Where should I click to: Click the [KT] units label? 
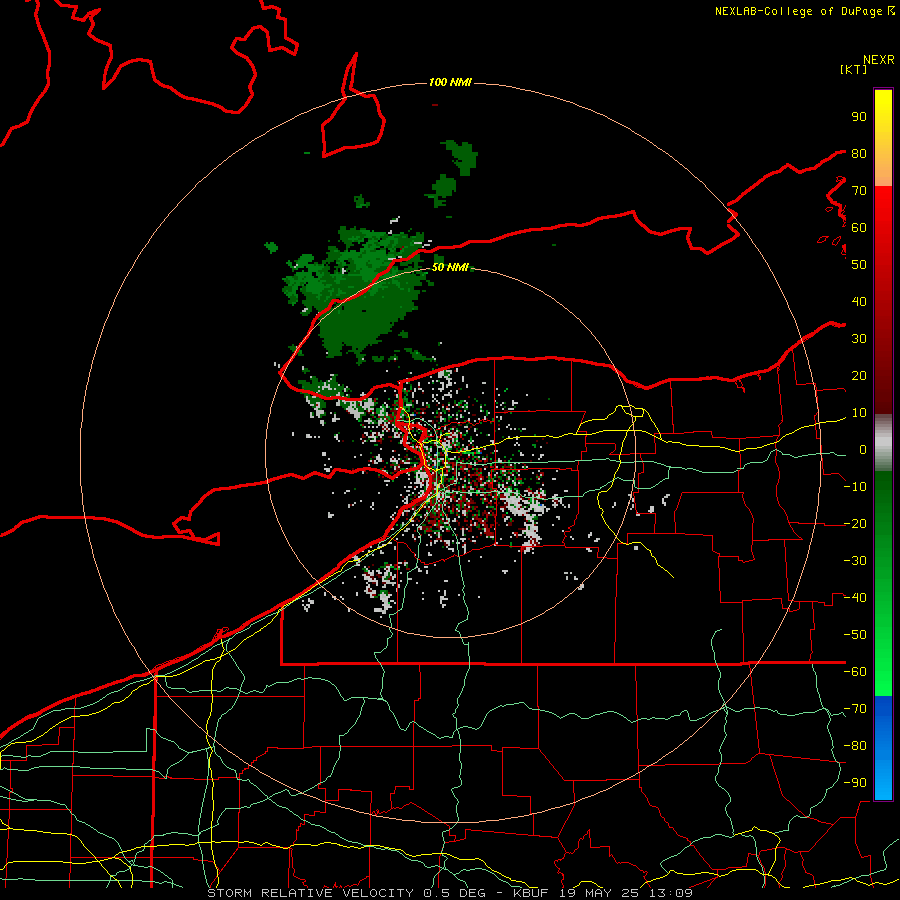tap(854, 69)
